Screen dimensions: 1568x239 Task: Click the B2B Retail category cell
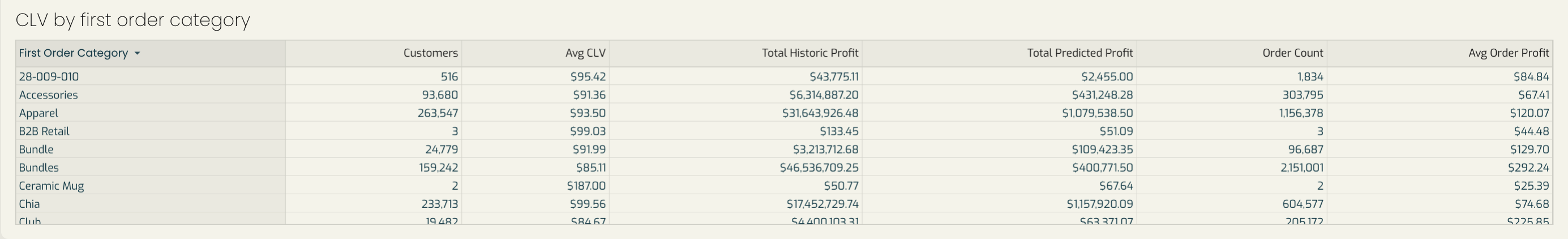pos(151,132)
